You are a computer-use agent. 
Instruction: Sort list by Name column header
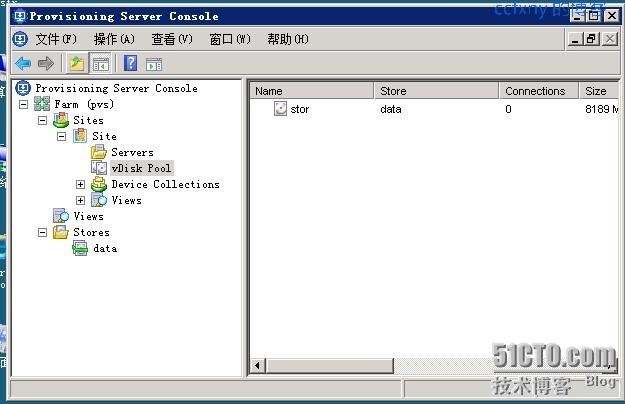click(x=312, y=91)
